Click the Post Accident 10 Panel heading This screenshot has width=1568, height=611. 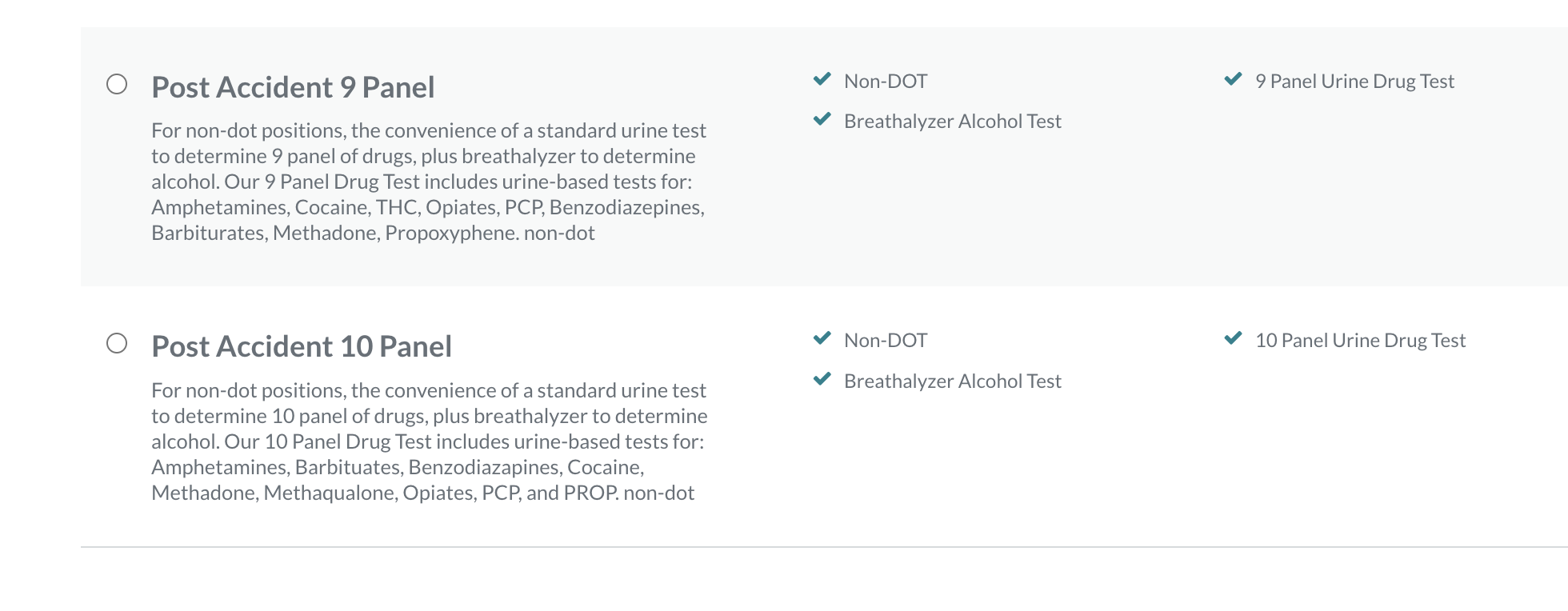click(302, 346)
